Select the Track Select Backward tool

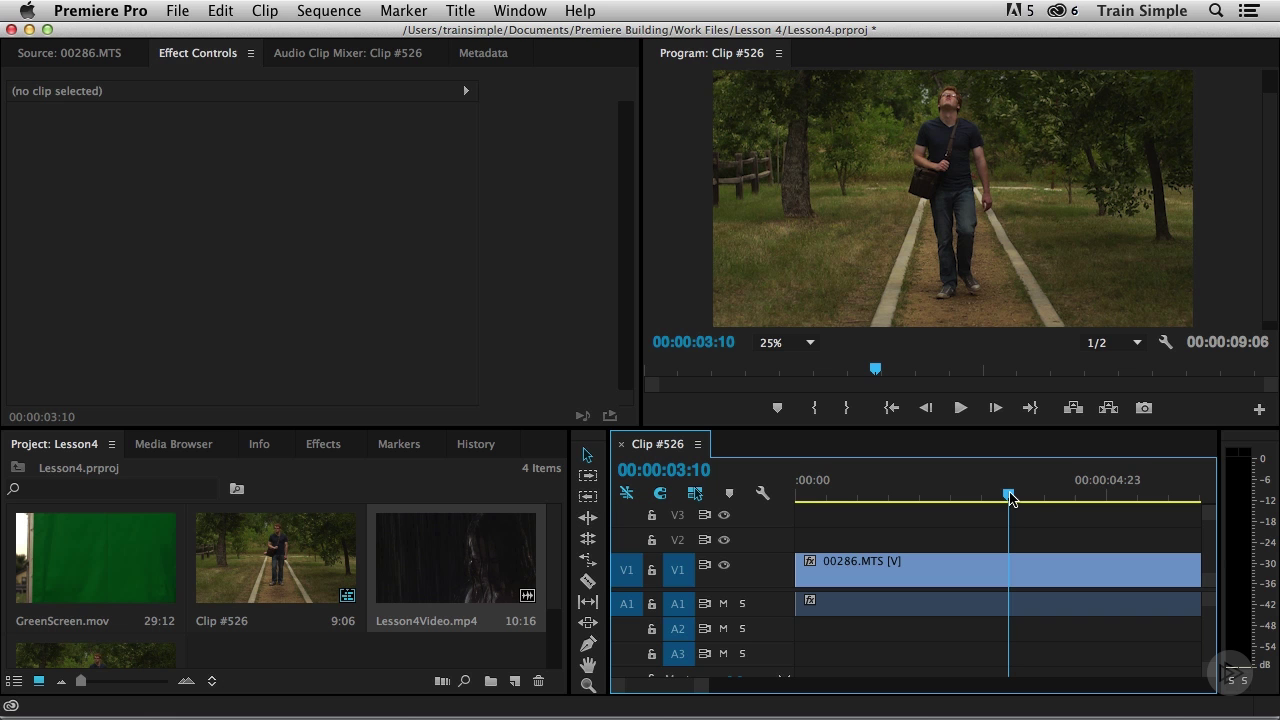pyautogui.click(x=588, y=496)
